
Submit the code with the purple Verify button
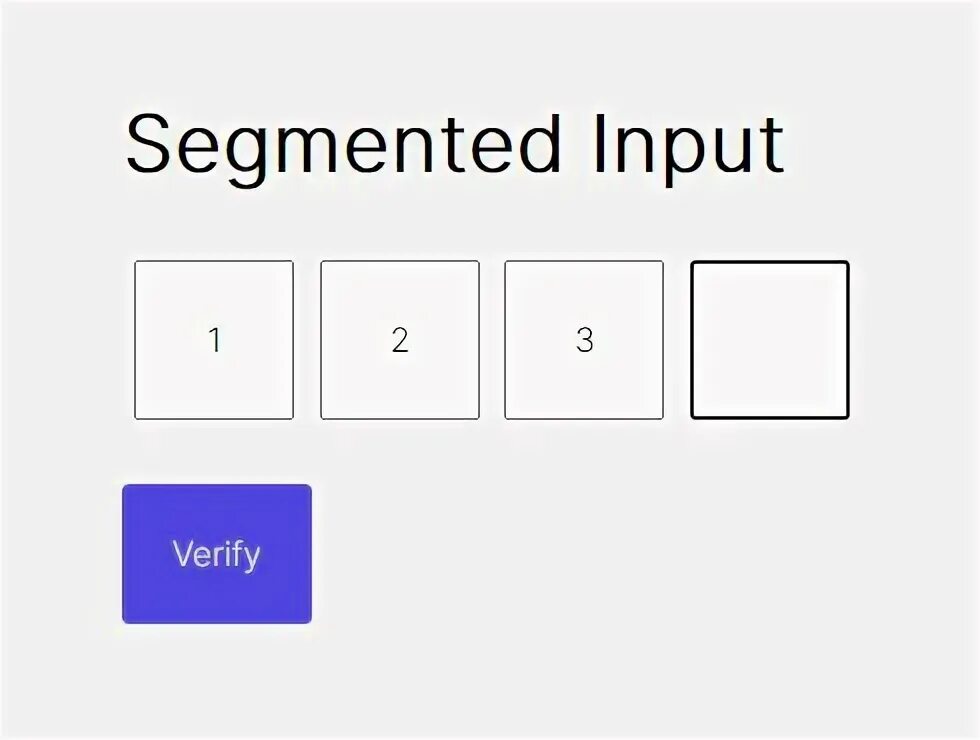217,554
